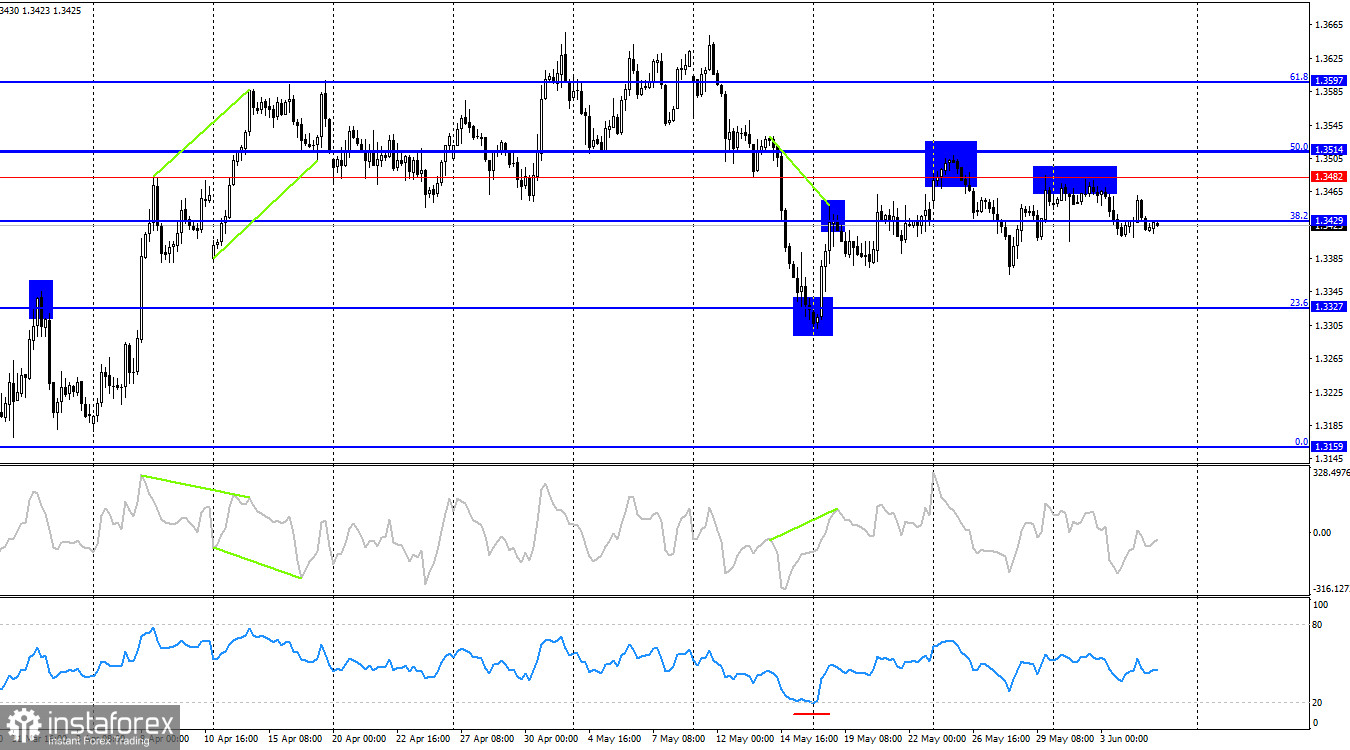
Task: Click the 1.3665 price axis value
Action: 1328,25
